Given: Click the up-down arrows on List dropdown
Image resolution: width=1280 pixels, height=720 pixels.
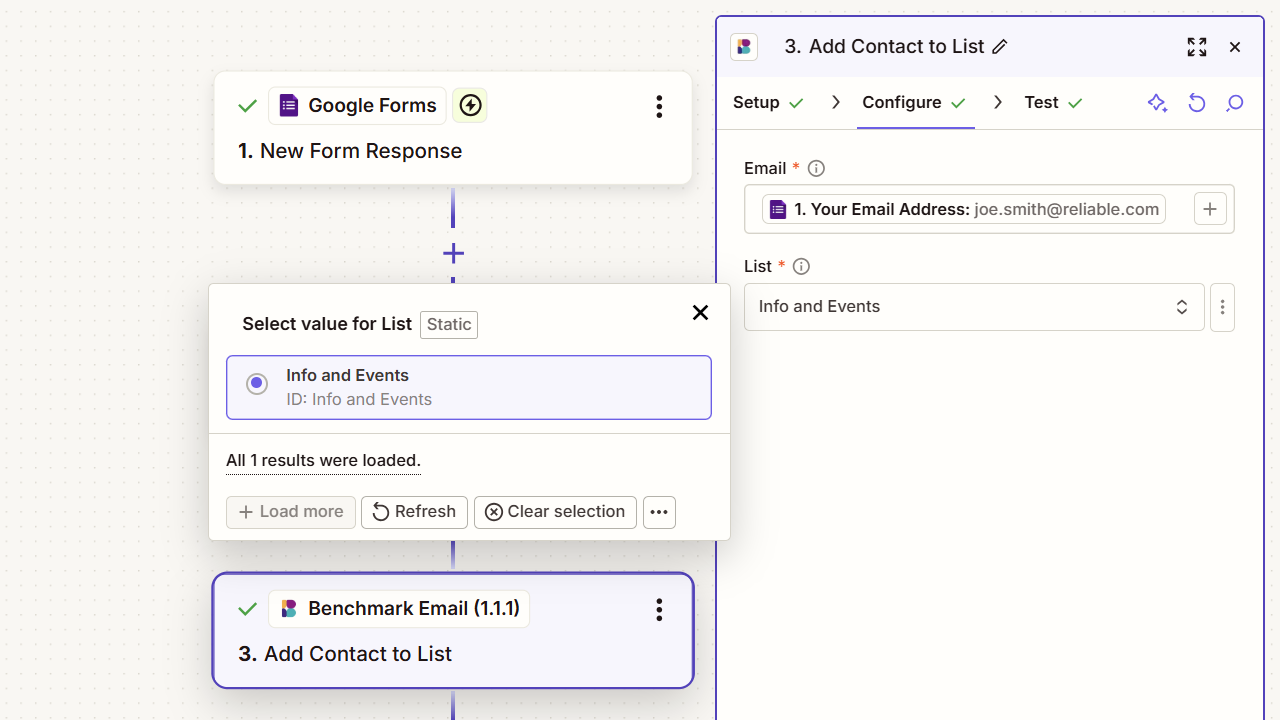Looking at the screenshot, I should pos(1182,307).
